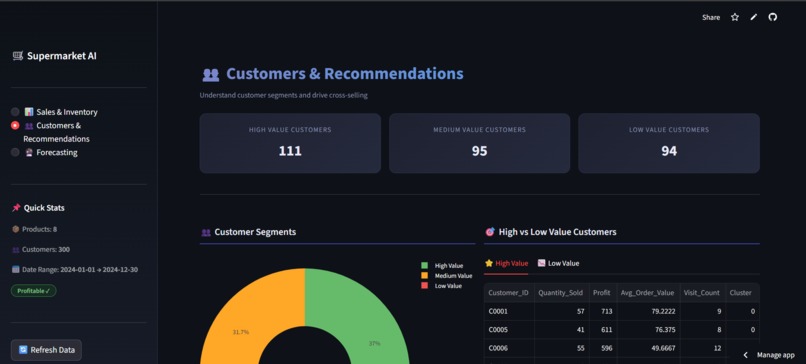The width and height of the screenshot is (806, 364).
Task: Sort by the Avg_Order_Value column header
Action: point(648,293)
